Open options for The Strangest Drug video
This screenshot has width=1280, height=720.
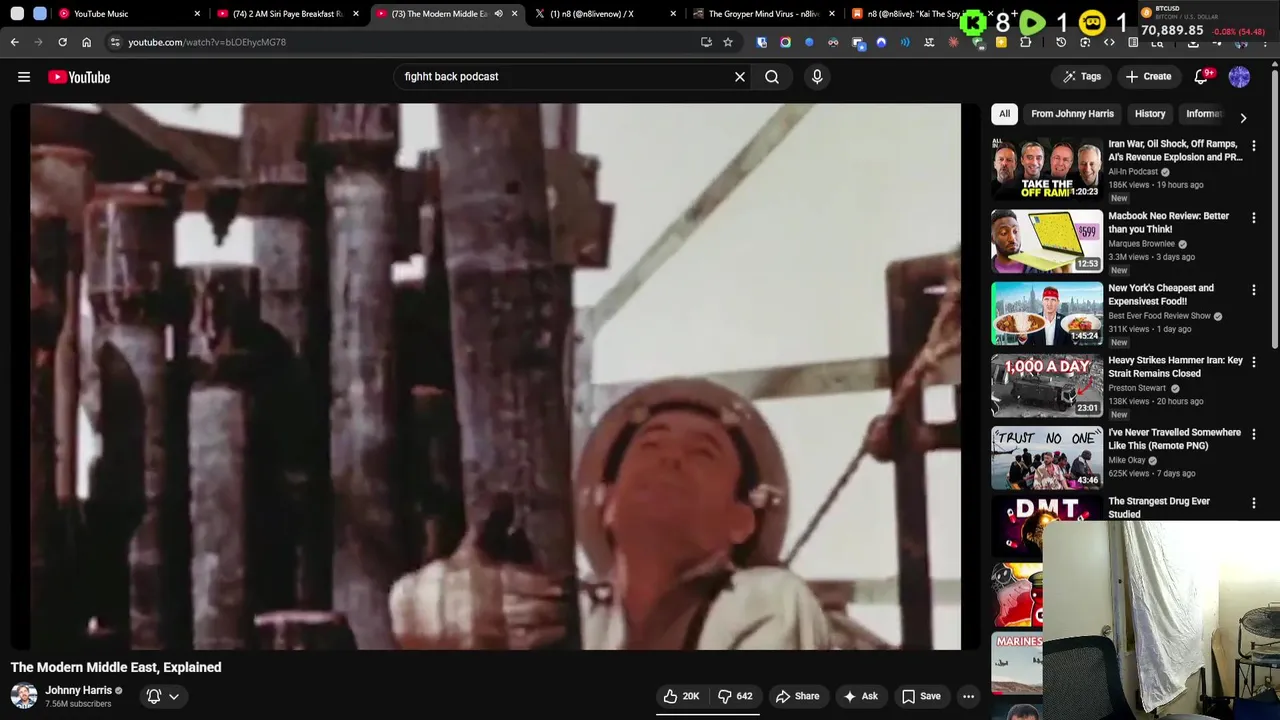click(x=1254, y=503)
